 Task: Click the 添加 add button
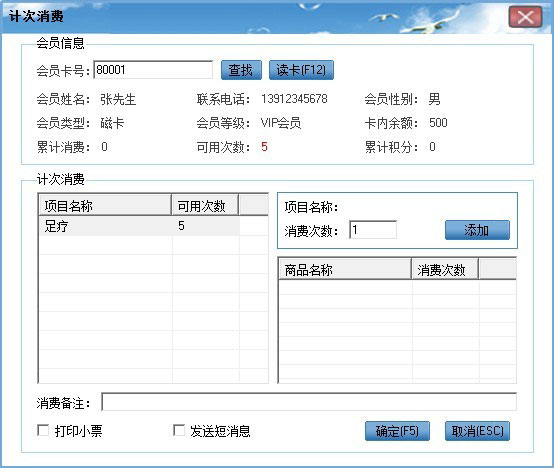tap(477, 230)
